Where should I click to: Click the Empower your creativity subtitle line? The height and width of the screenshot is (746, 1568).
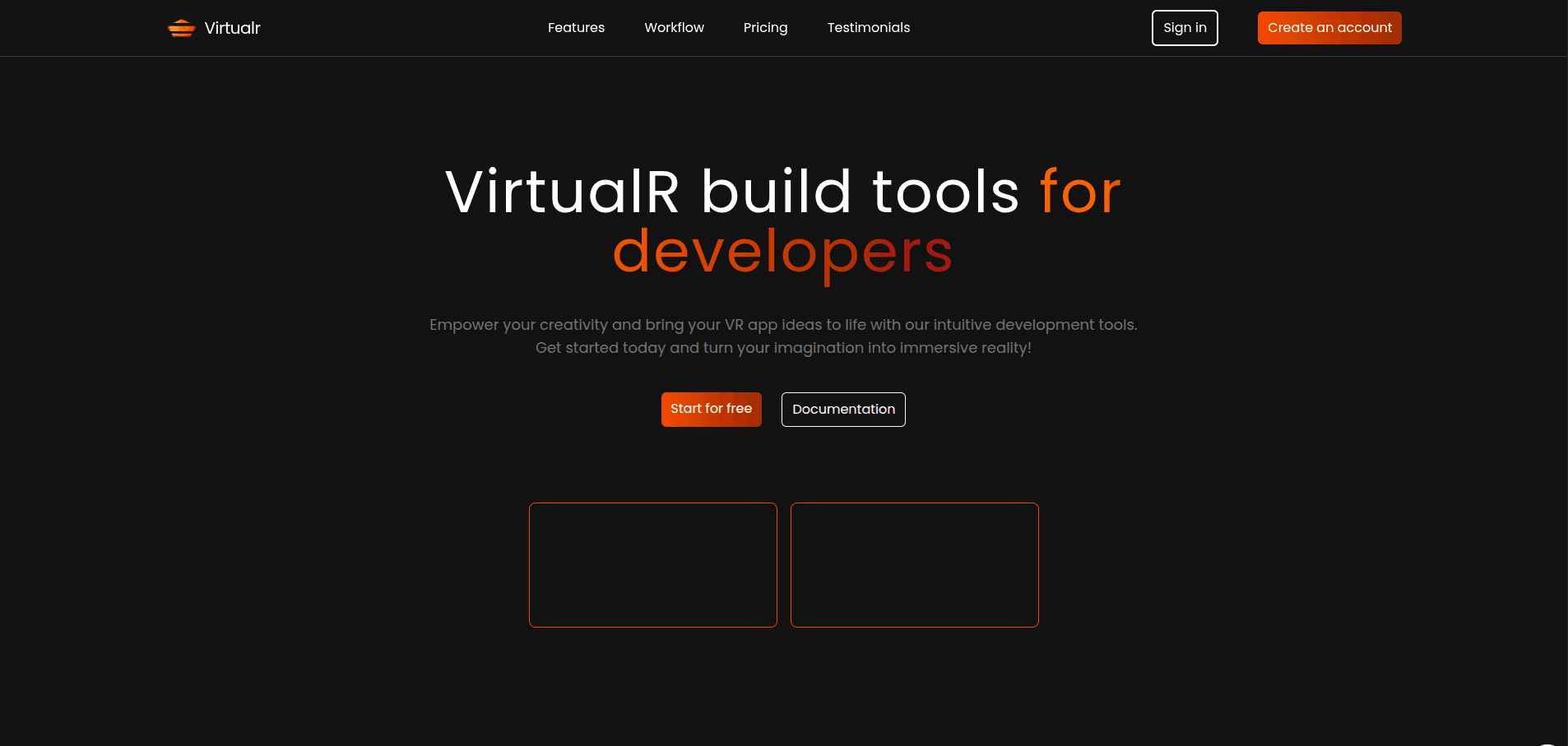click(x=783, y=325)
